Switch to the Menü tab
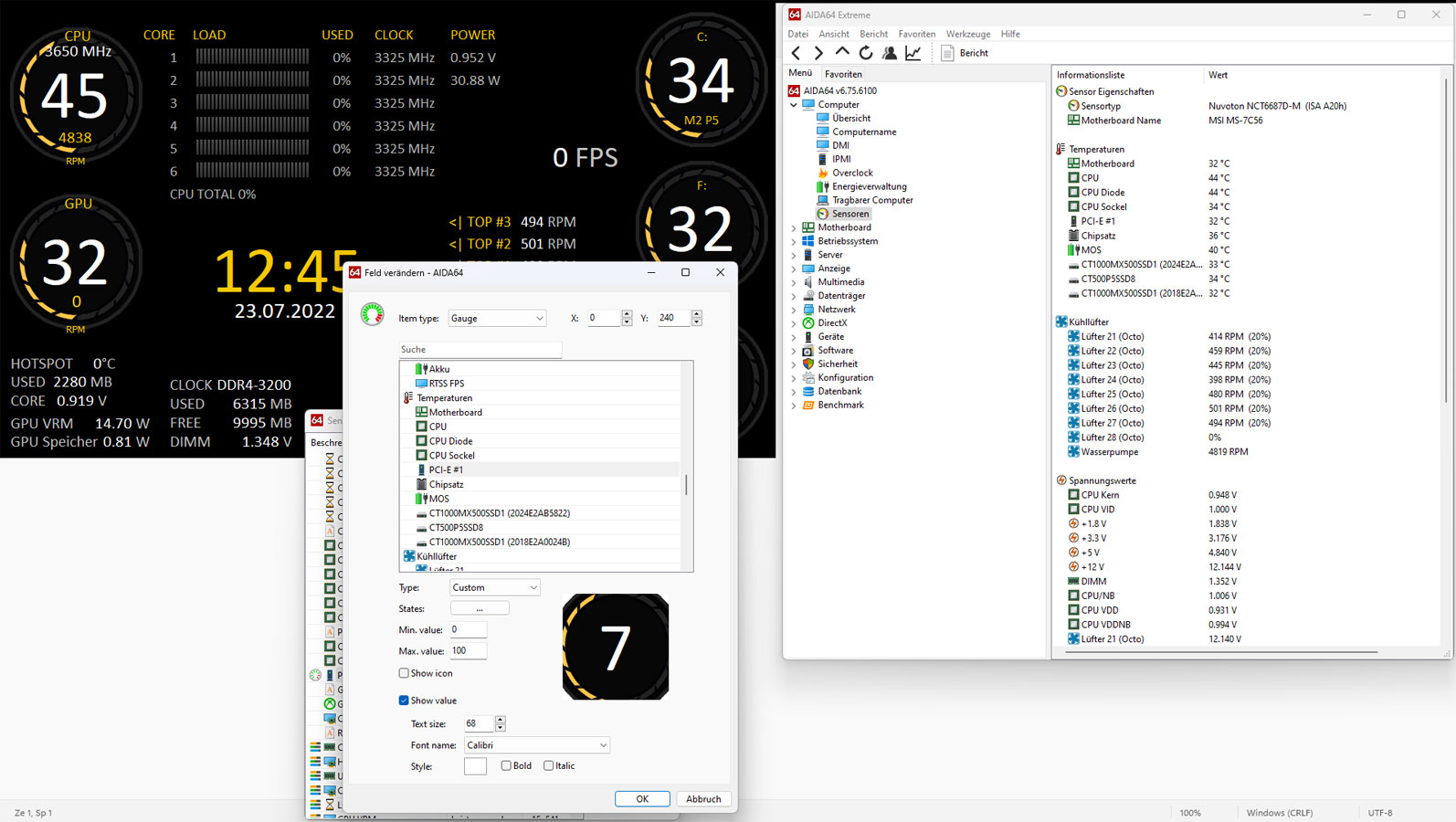 click(801, 73)
